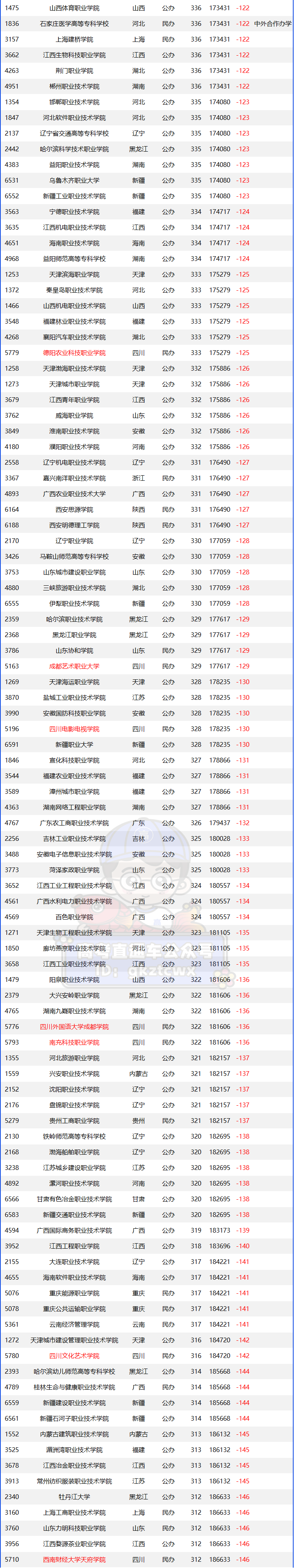Select the 荆门职业学院 entry
Image resolution: width=294 pixels, height=1568 pixels.
[x=74, y=71]
